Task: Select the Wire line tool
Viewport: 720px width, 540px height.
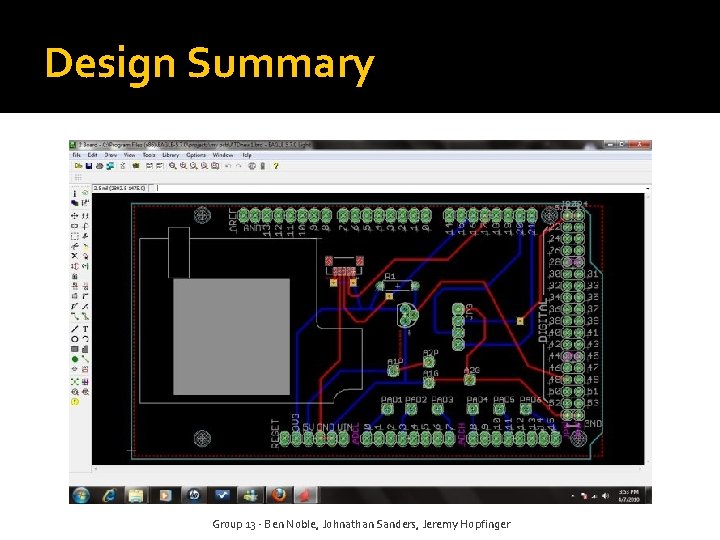Action: pos(74,329)
